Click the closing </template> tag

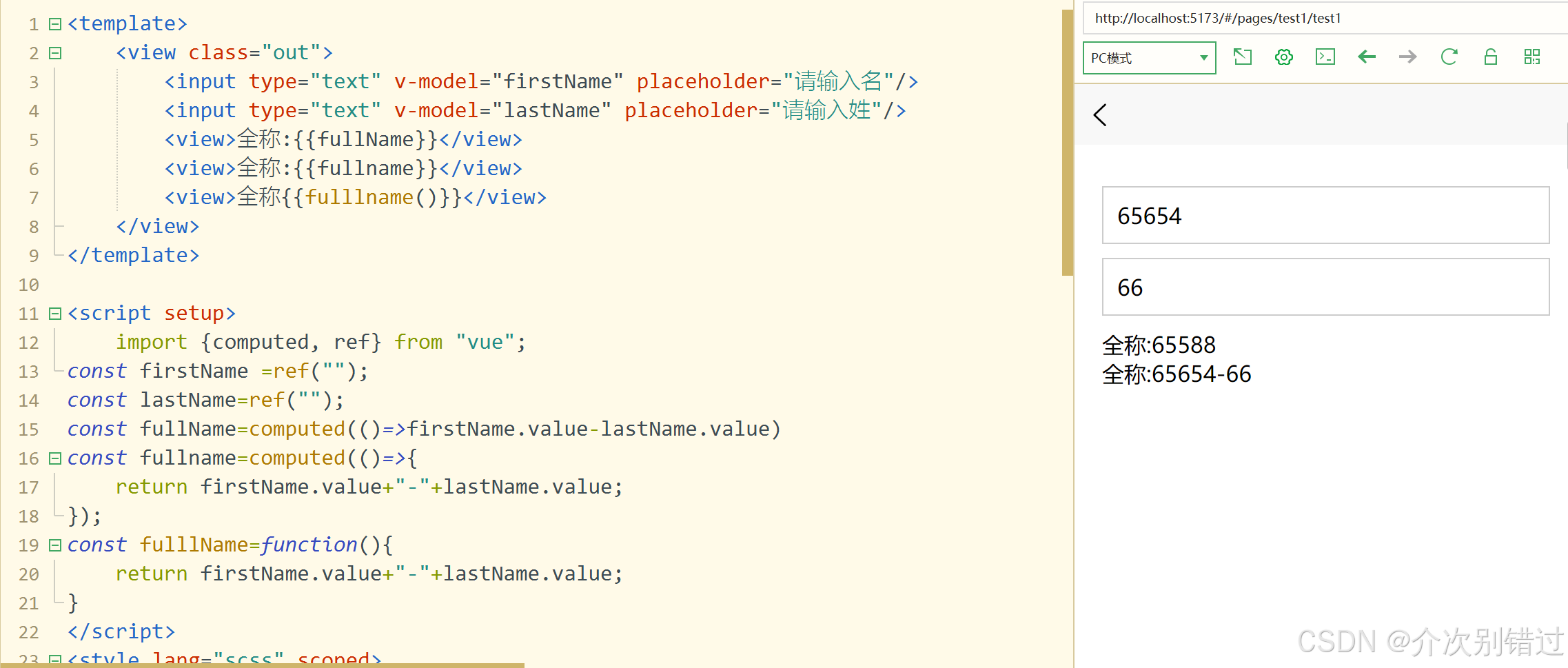click(x=134, y=255)
